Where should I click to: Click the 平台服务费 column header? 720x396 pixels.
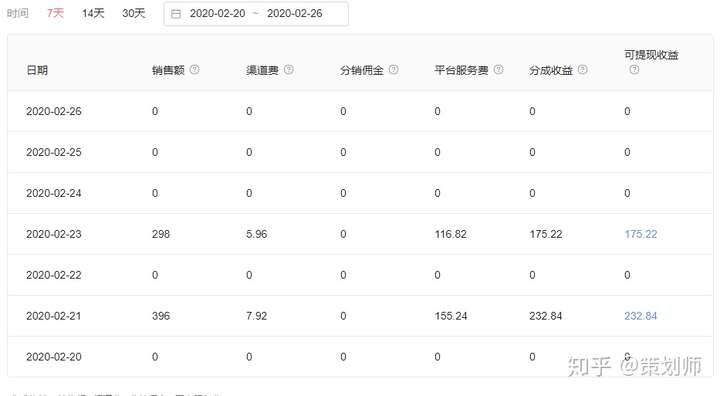point(461,70)
